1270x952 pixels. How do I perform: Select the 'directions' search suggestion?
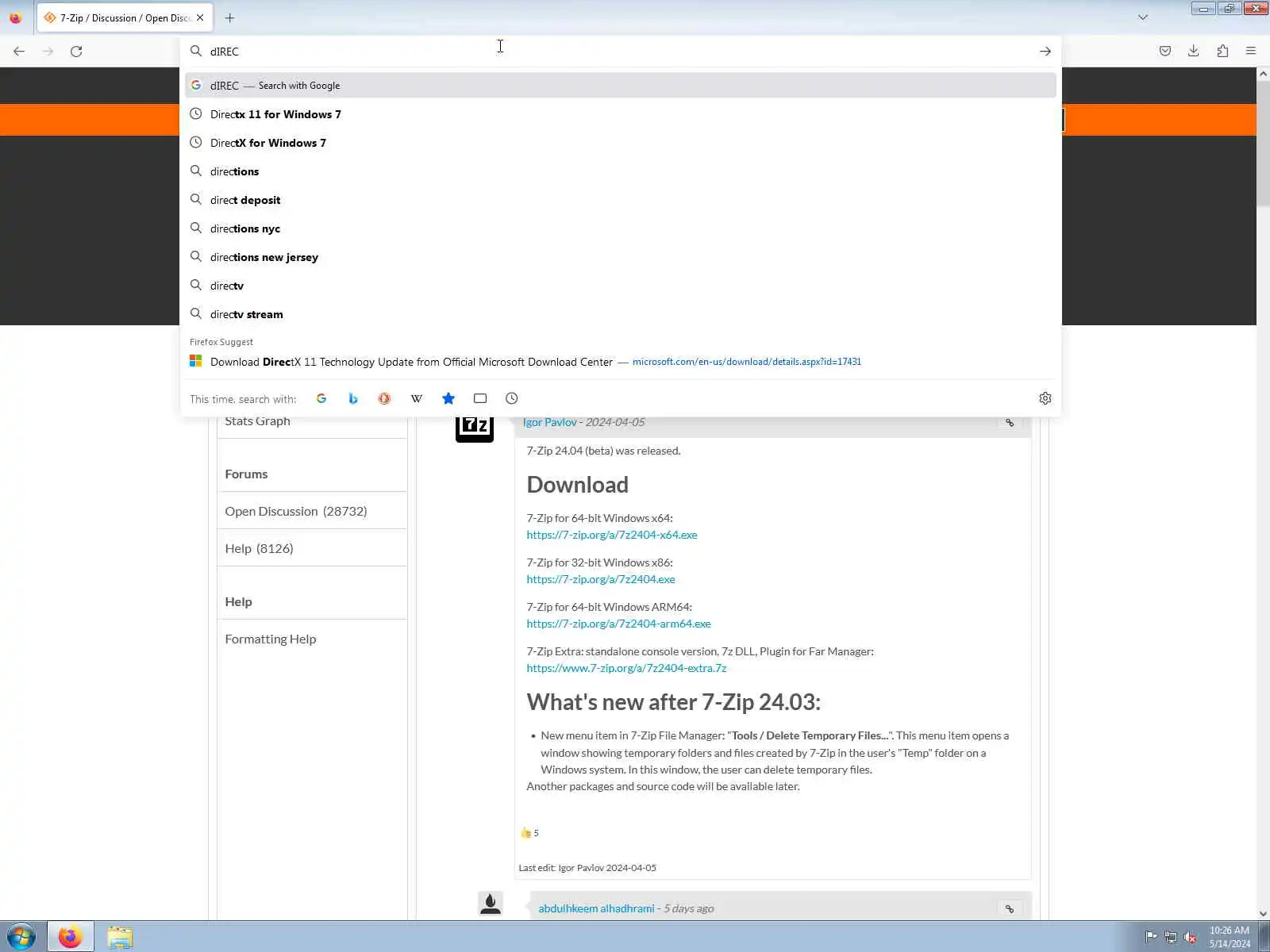(621, 171)
